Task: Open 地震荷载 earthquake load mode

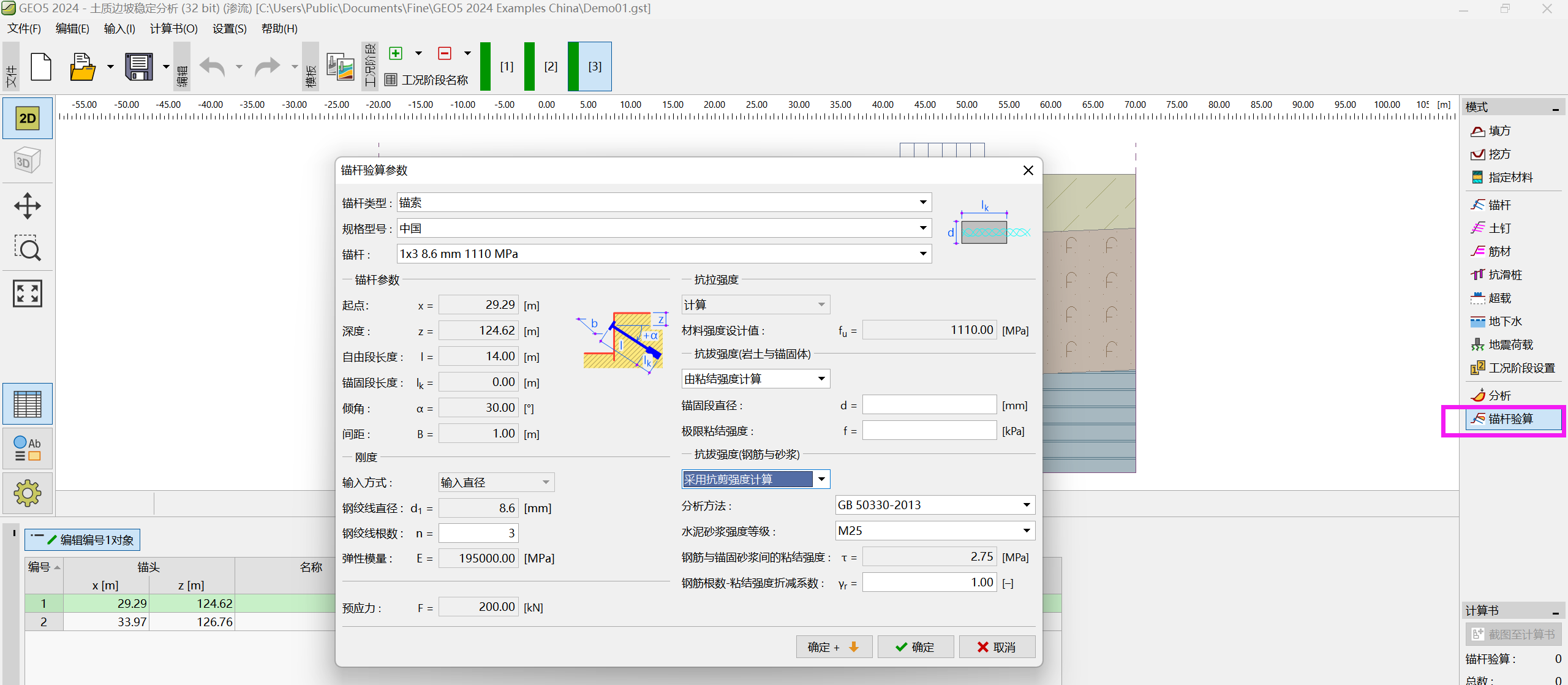Action: tap(1502, 344)
